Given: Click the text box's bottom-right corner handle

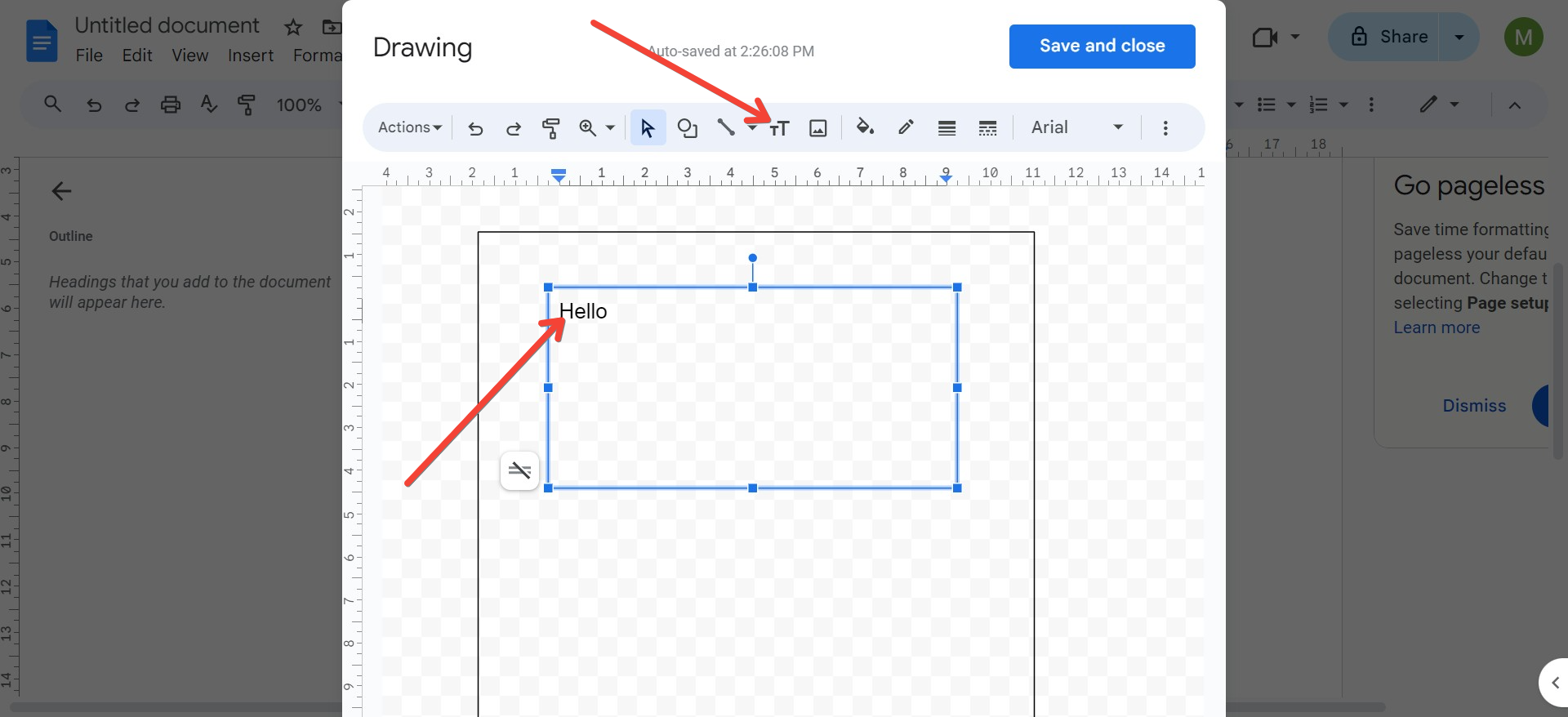Looking at the screenshot, I should (957, 488).
